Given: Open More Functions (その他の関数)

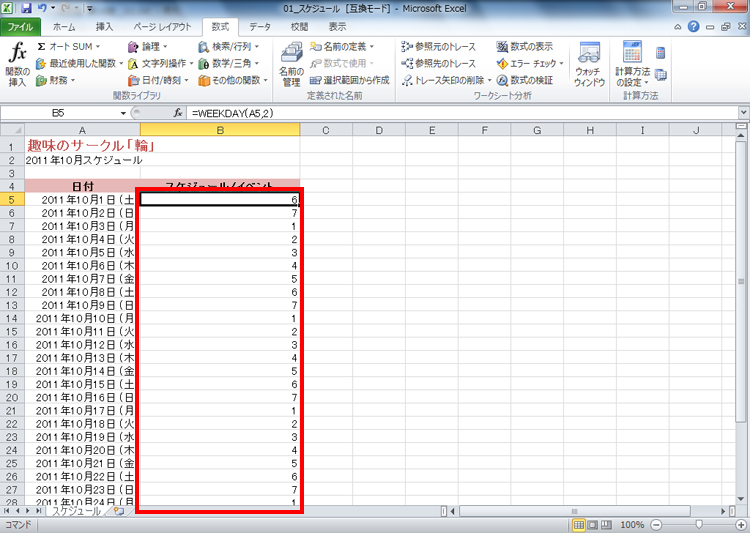Looking at the screenshot, I should pyautogui.click(x=233, y=80).
